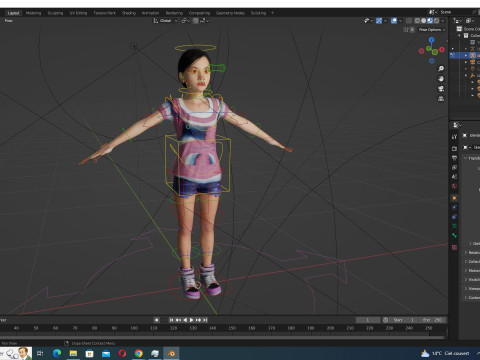
Task: Switch to Animation workspace tab
Action: [x=151, y=13]
